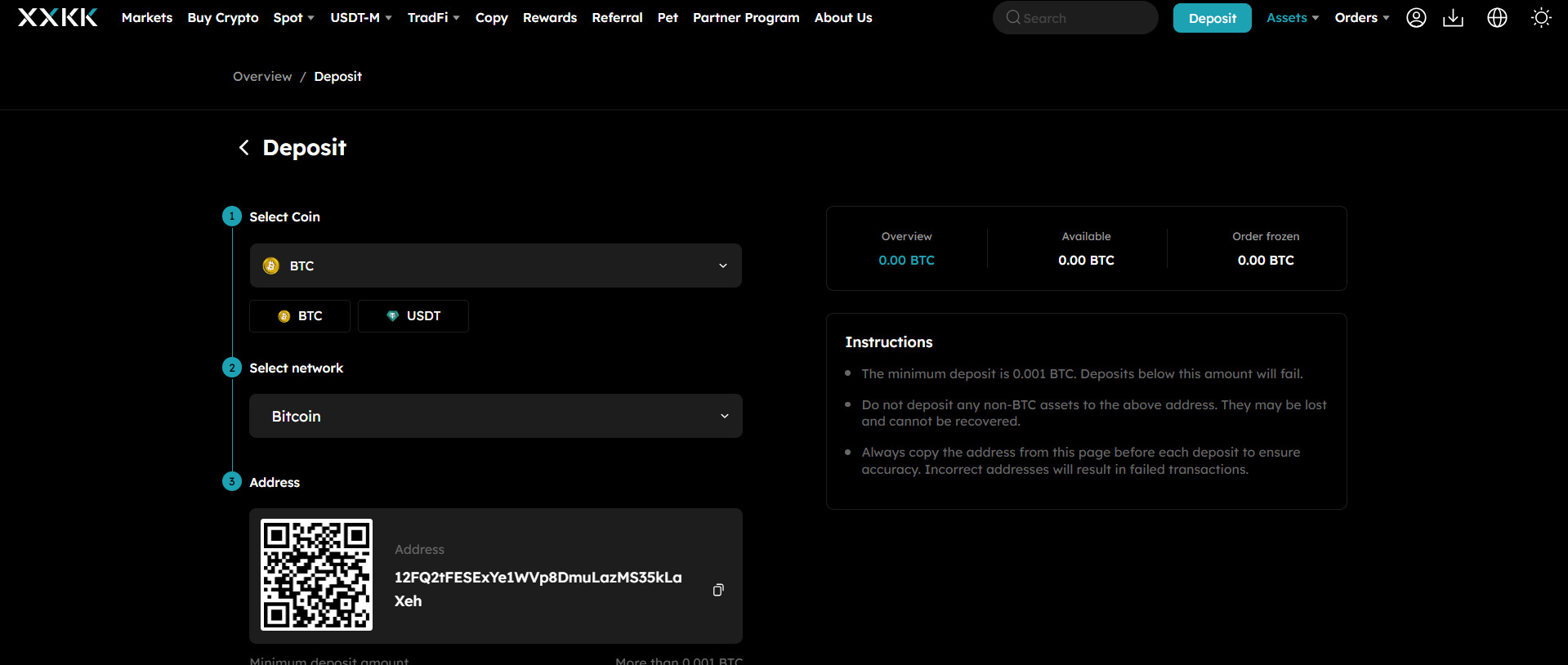1568x665 pixels.
Task: Click the Order frozen 0.00 BTC value
Action: (1266, 260)
